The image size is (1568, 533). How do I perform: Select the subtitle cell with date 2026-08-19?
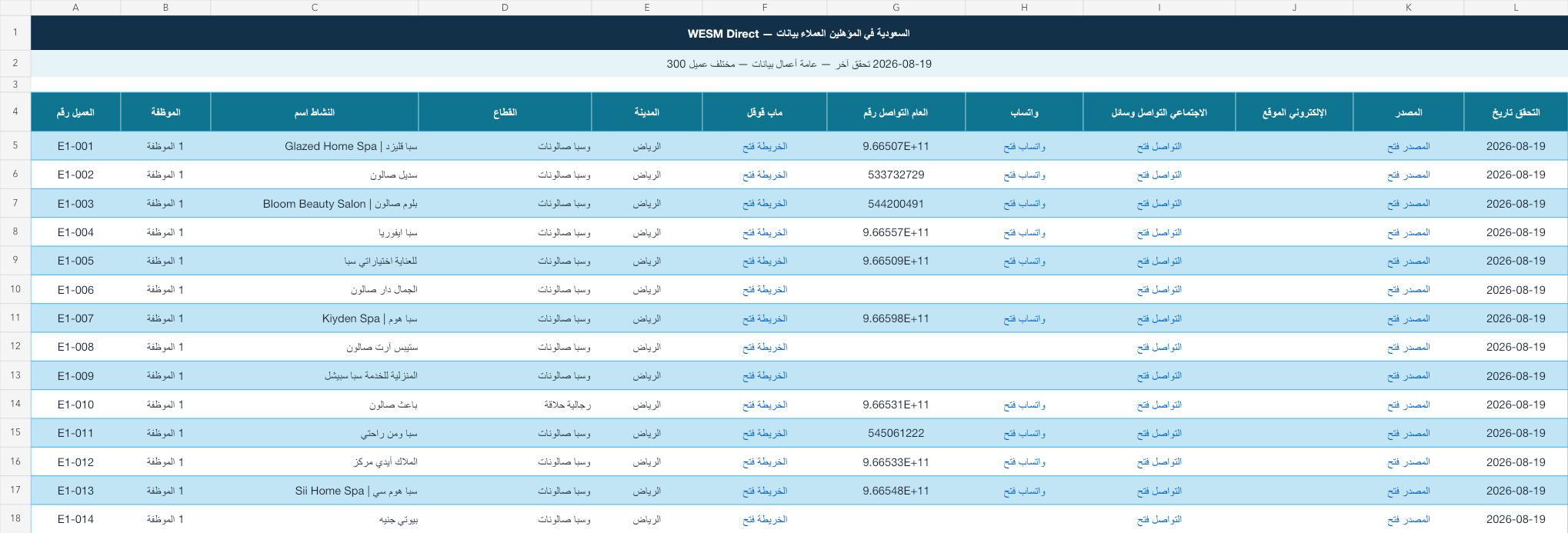(799, 64)
